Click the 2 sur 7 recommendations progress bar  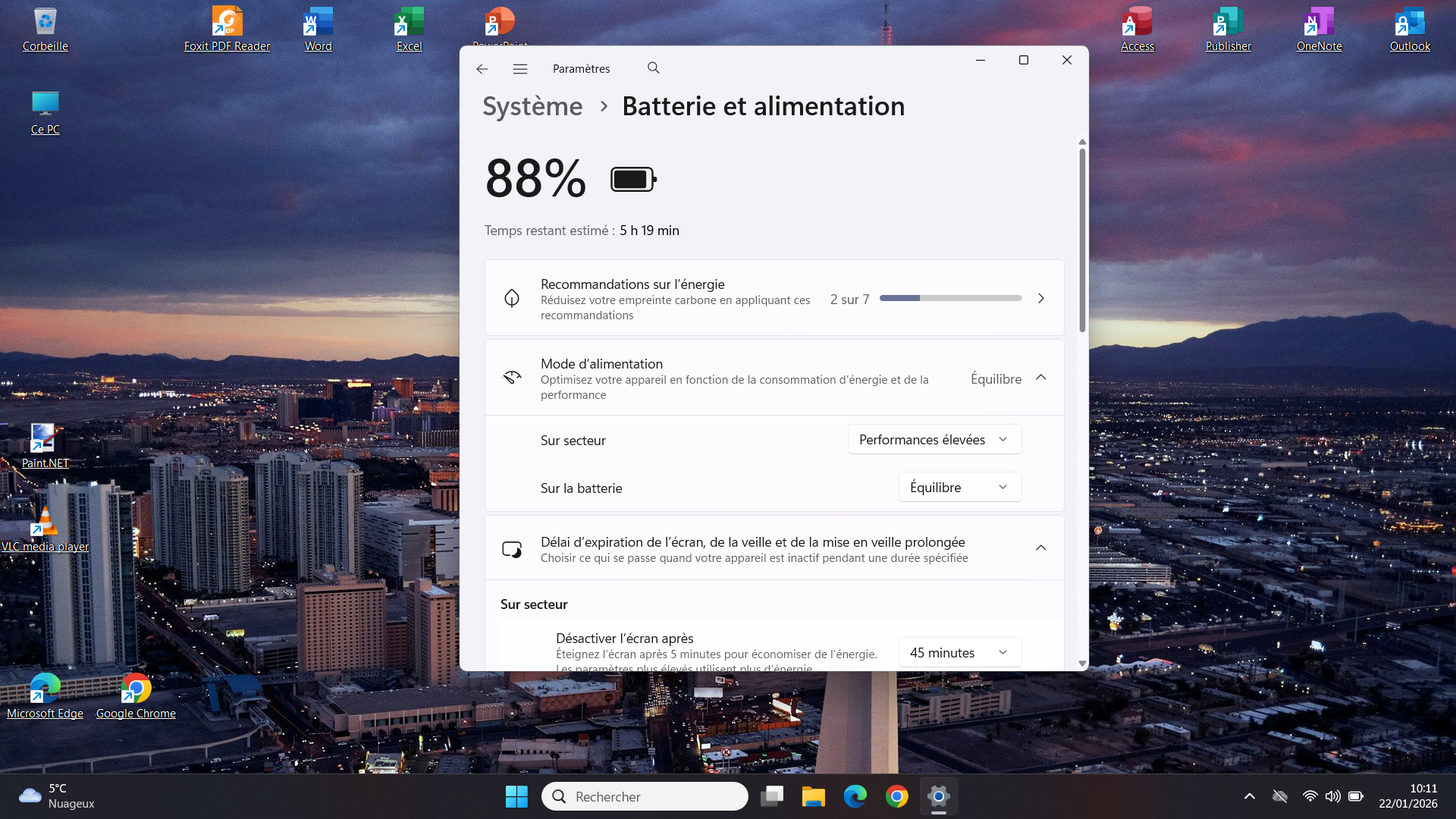pyautogui.click(x=950, y=299)
